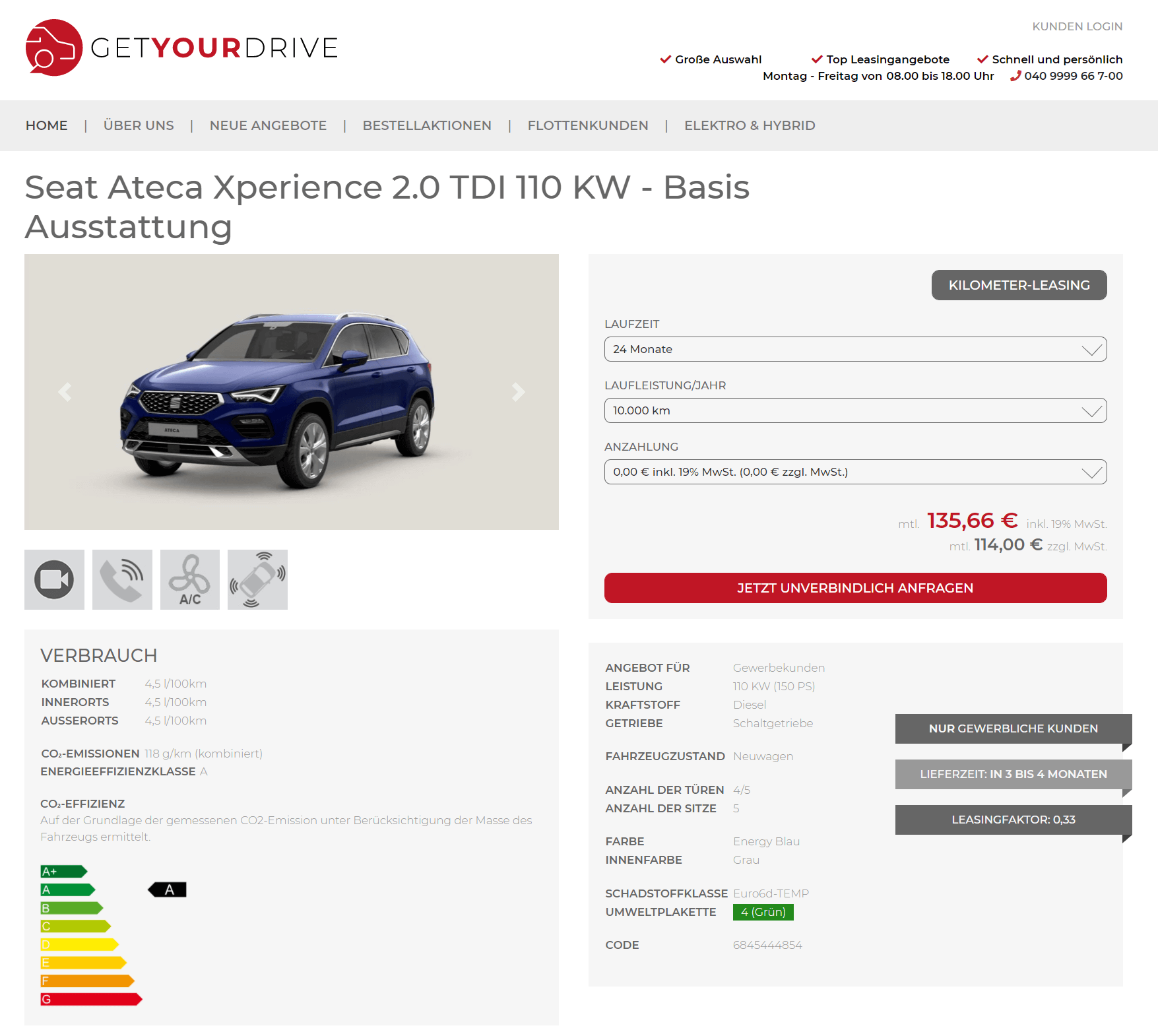Click the rear-view camera feature icon
This screenshot has height=1036, width=1158.
pos(54,579)
